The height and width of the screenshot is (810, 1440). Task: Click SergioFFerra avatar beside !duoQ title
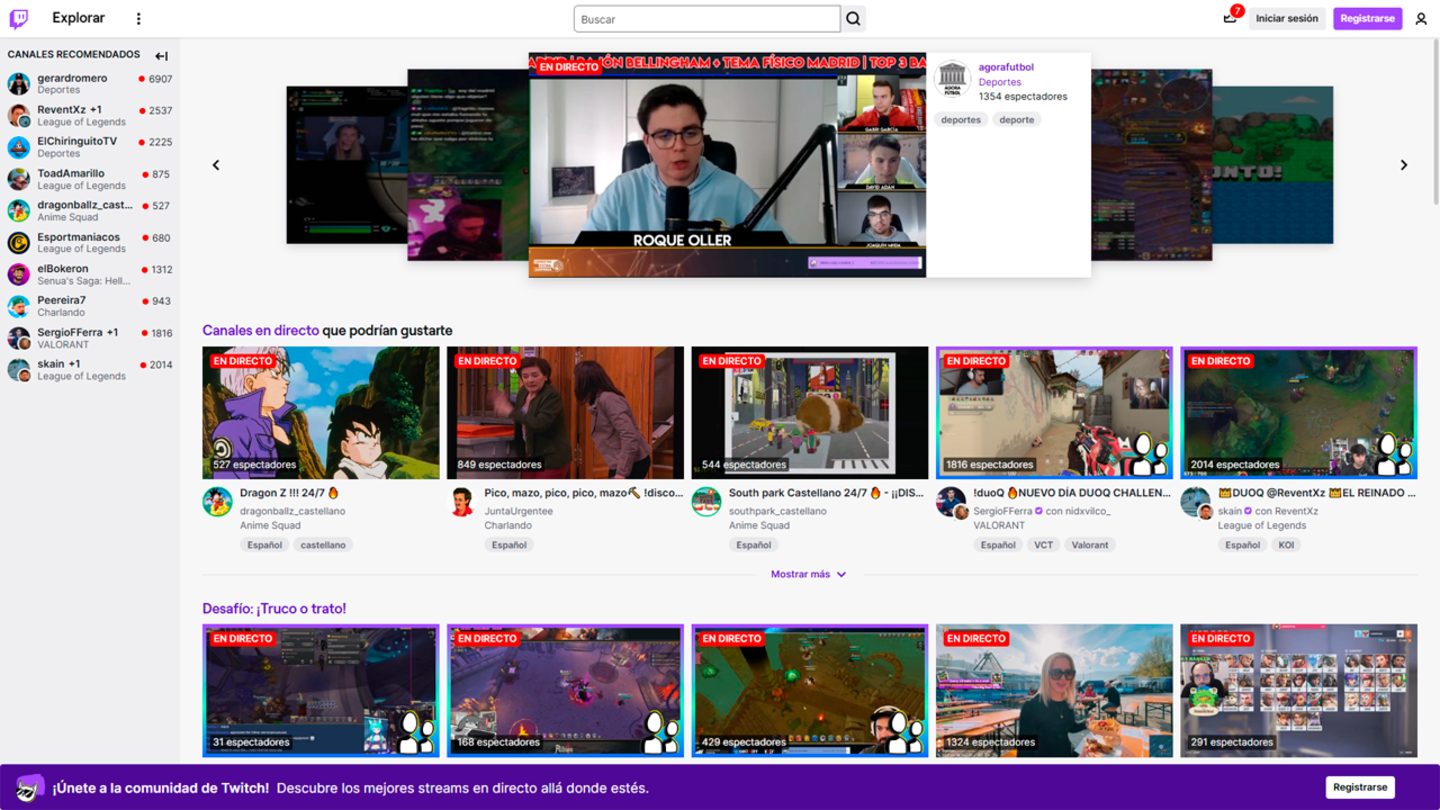951,502
